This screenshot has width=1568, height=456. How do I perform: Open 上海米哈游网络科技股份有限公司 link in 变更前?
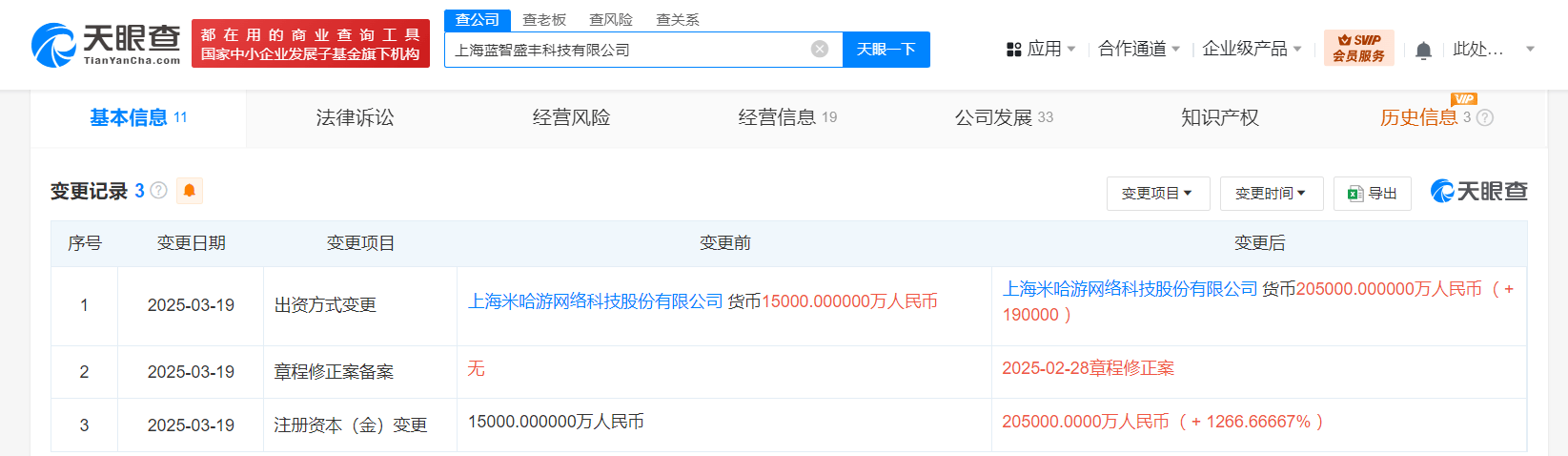596,301
